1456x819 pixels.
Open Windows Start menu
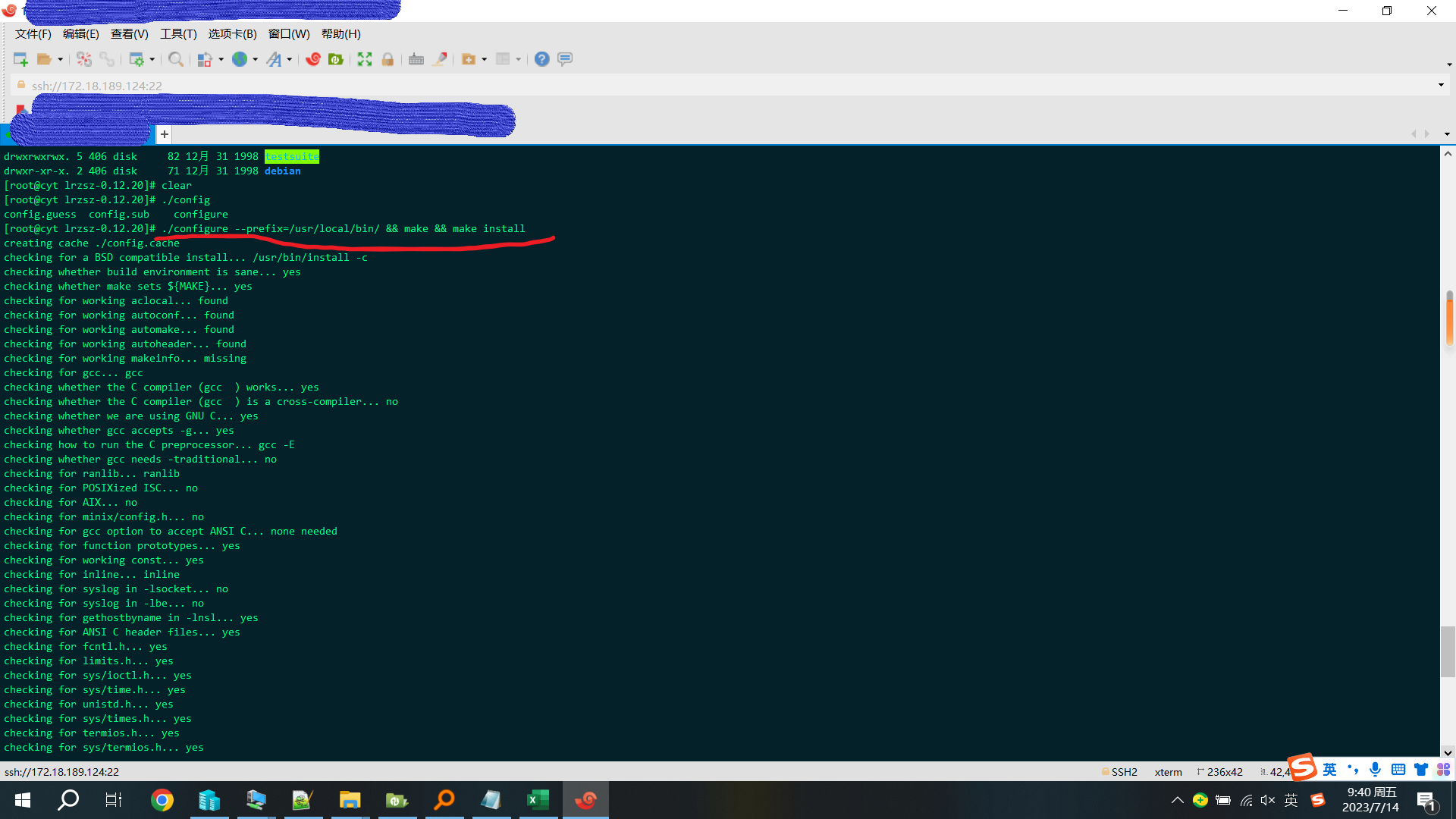[x=23, y=800]
